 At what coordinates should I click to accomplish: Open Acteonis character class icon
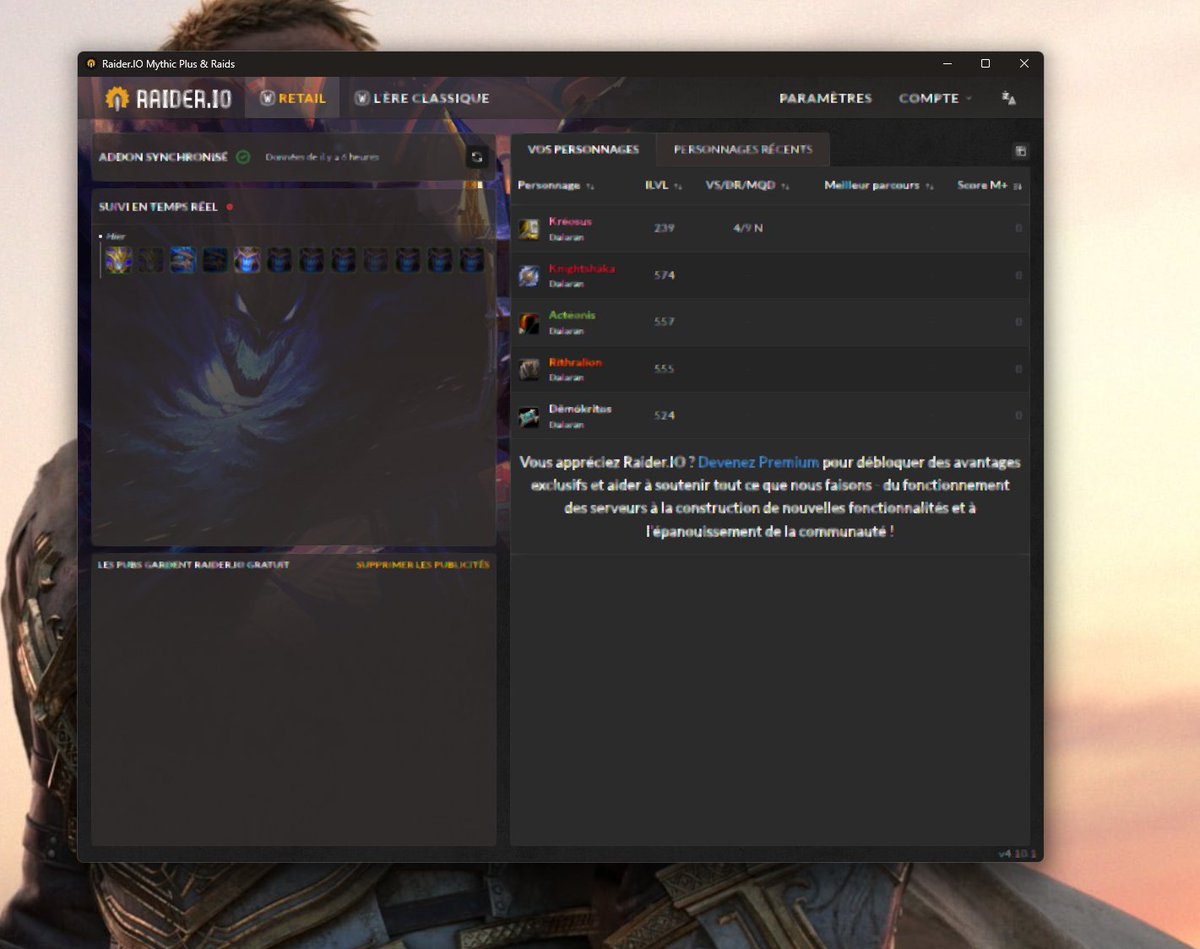[529, 323]
